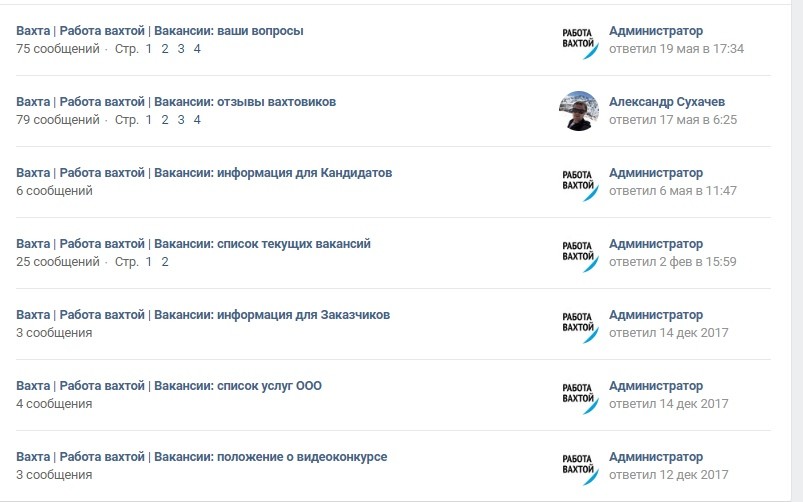The image size is (803, 502).
Task: Go to page 3 of 'отзывы вахтовиков'
Action: [181, 120]
